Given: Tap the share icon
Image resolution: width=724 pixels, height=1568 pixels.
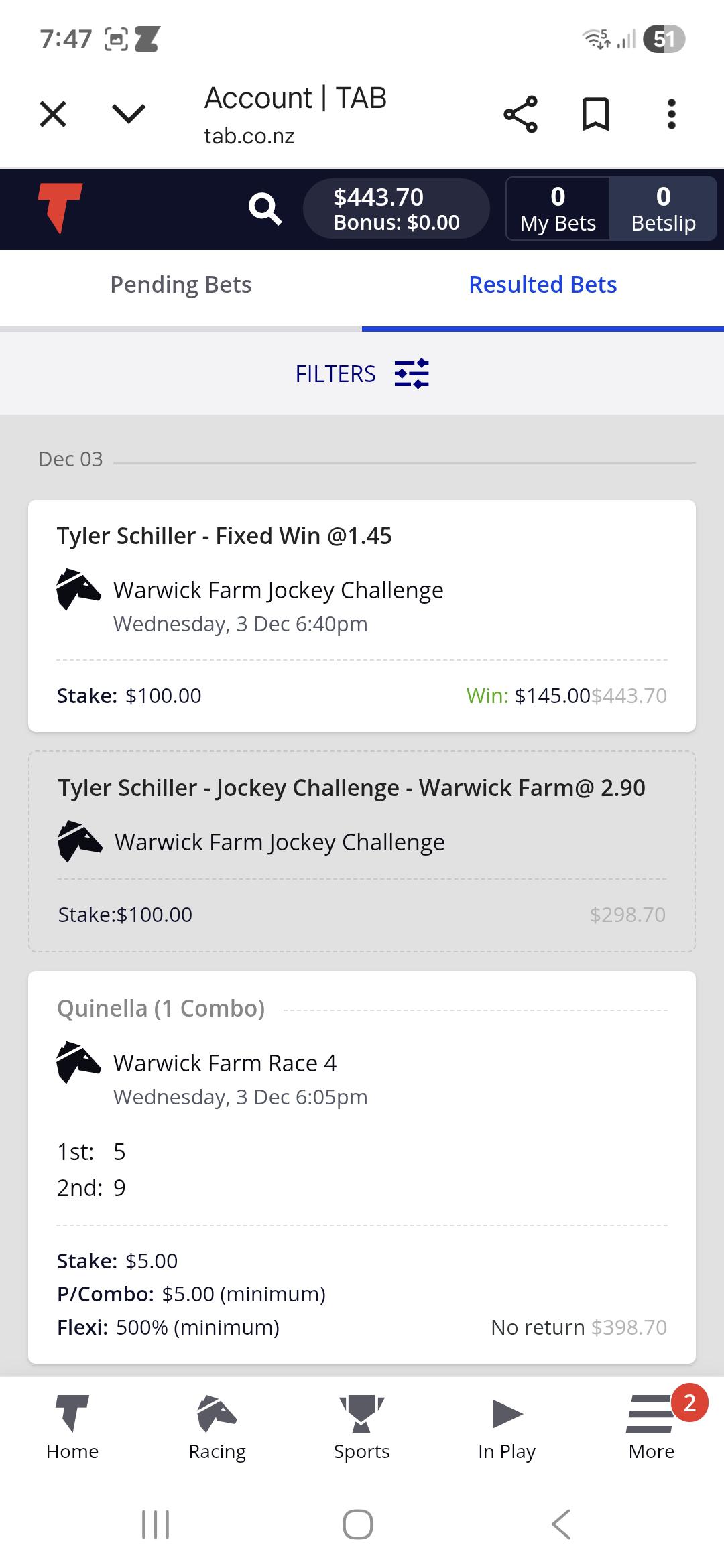Looking at the screenshot, I should coord(520,114).
